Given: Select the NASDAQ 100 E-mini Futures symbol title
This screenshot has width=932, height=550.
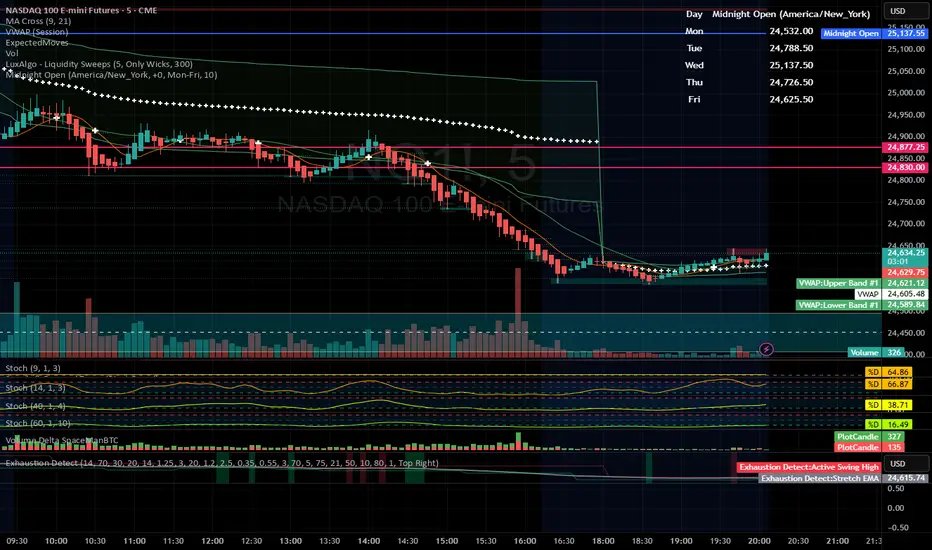Looking at the screenshot, I should pyautogui.click(x=81, y=10).
